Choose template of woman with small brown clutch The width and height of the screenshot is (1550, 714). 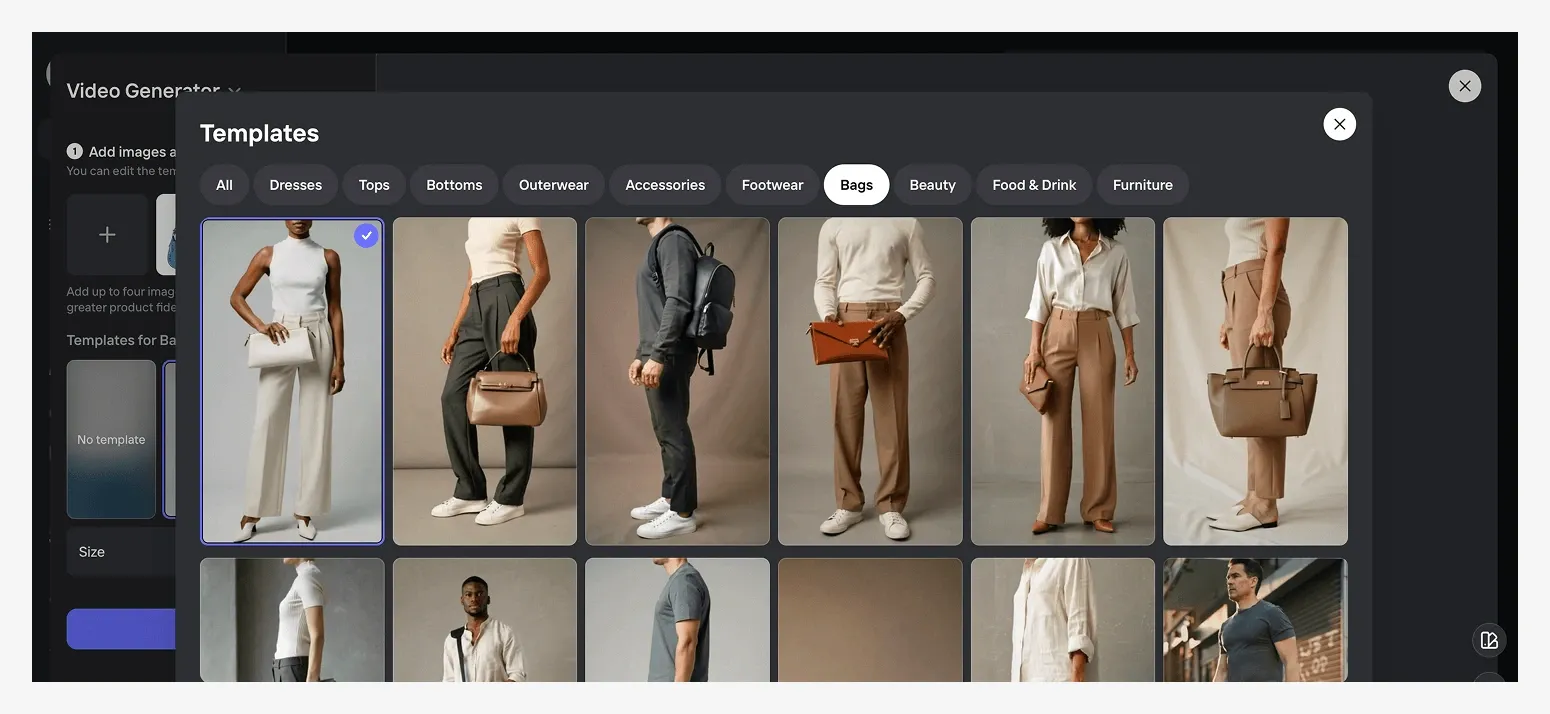(x=1063, y=381)
